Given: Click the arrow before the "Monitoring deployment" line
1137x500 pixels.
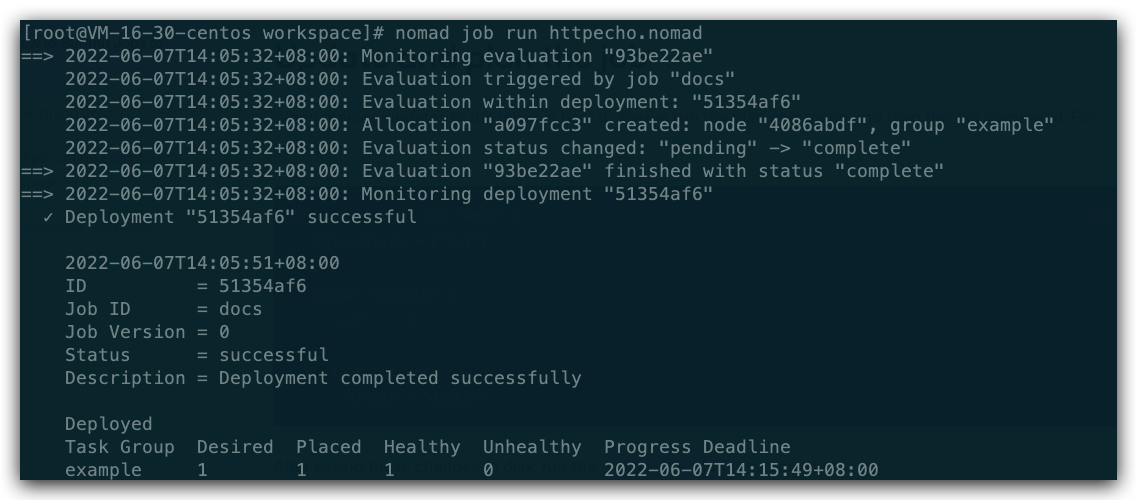Looking at the screenshot, I should [36, 194].
